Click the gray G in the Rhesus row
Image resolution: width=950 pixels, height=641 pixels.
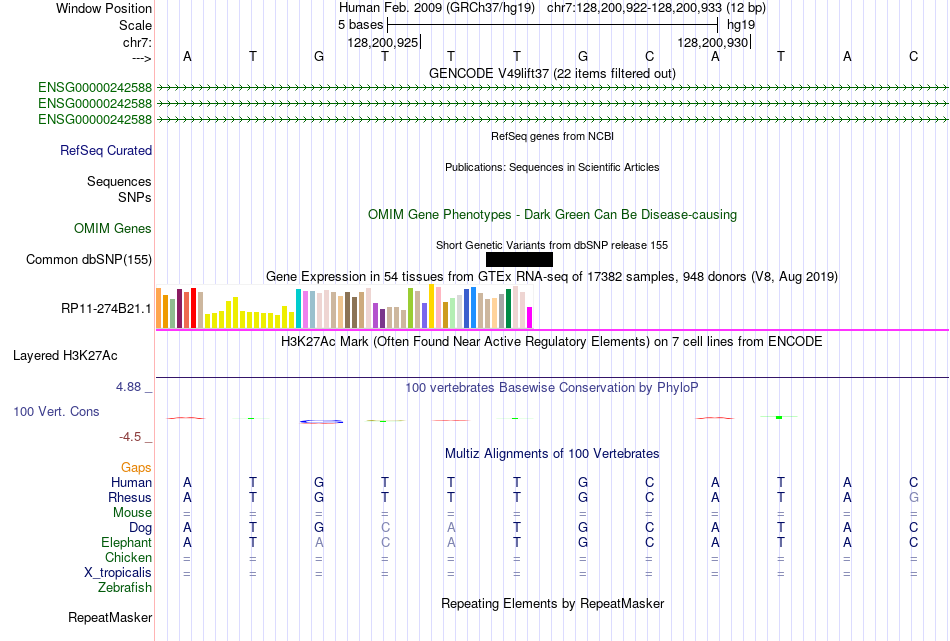click(914, 497)
